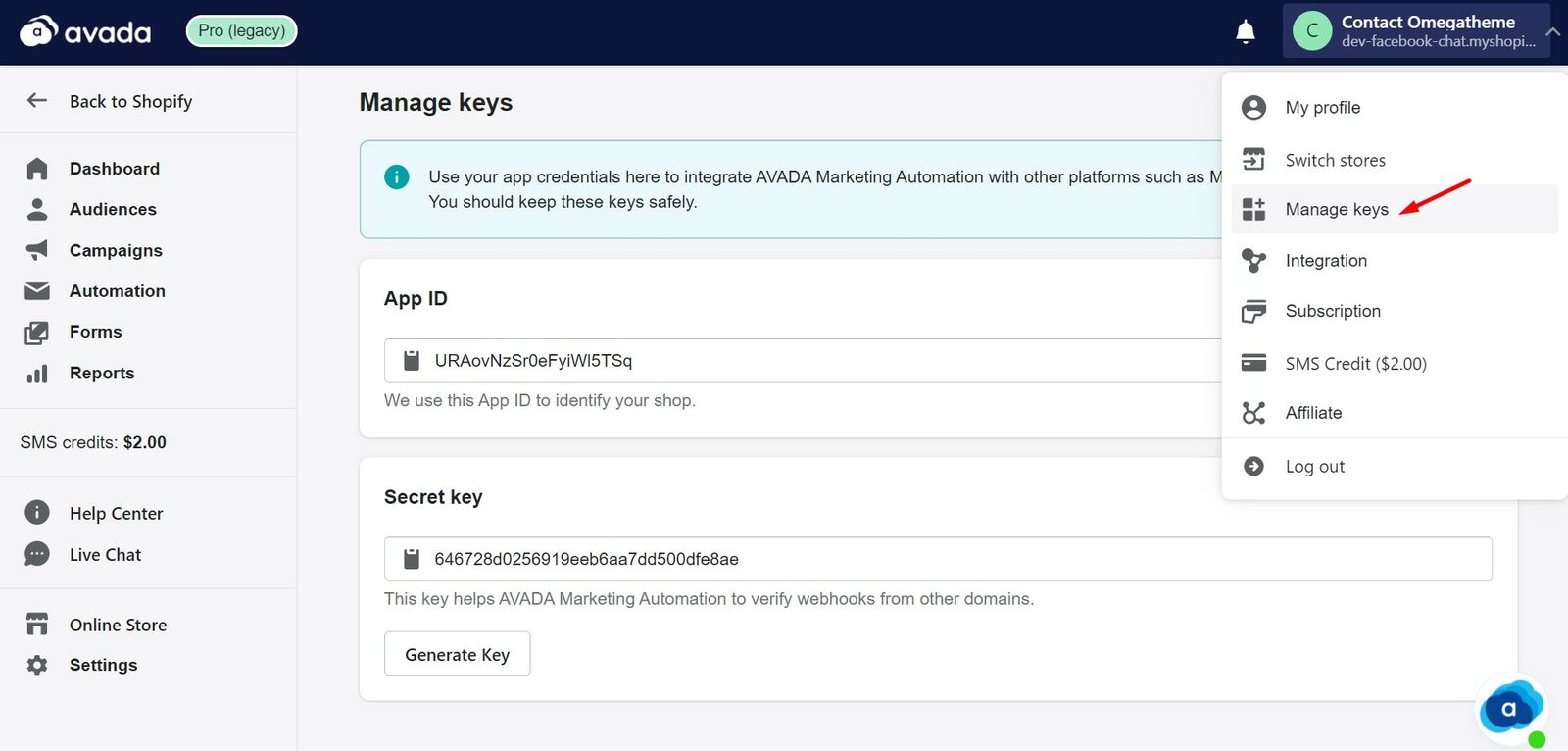Click the Settings gear icon
The image size is (1568, 751).
(37, 665)
